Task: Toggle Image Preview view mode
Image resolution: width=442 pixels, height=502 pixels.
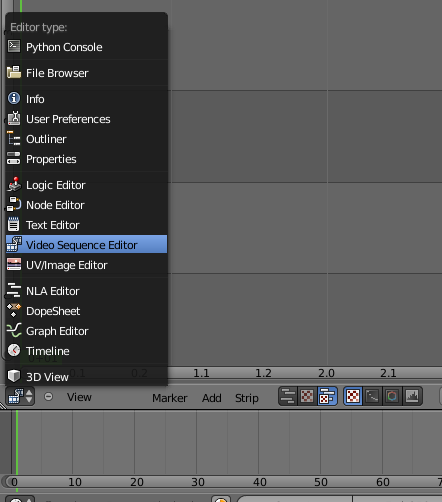Action: [307, 396]
